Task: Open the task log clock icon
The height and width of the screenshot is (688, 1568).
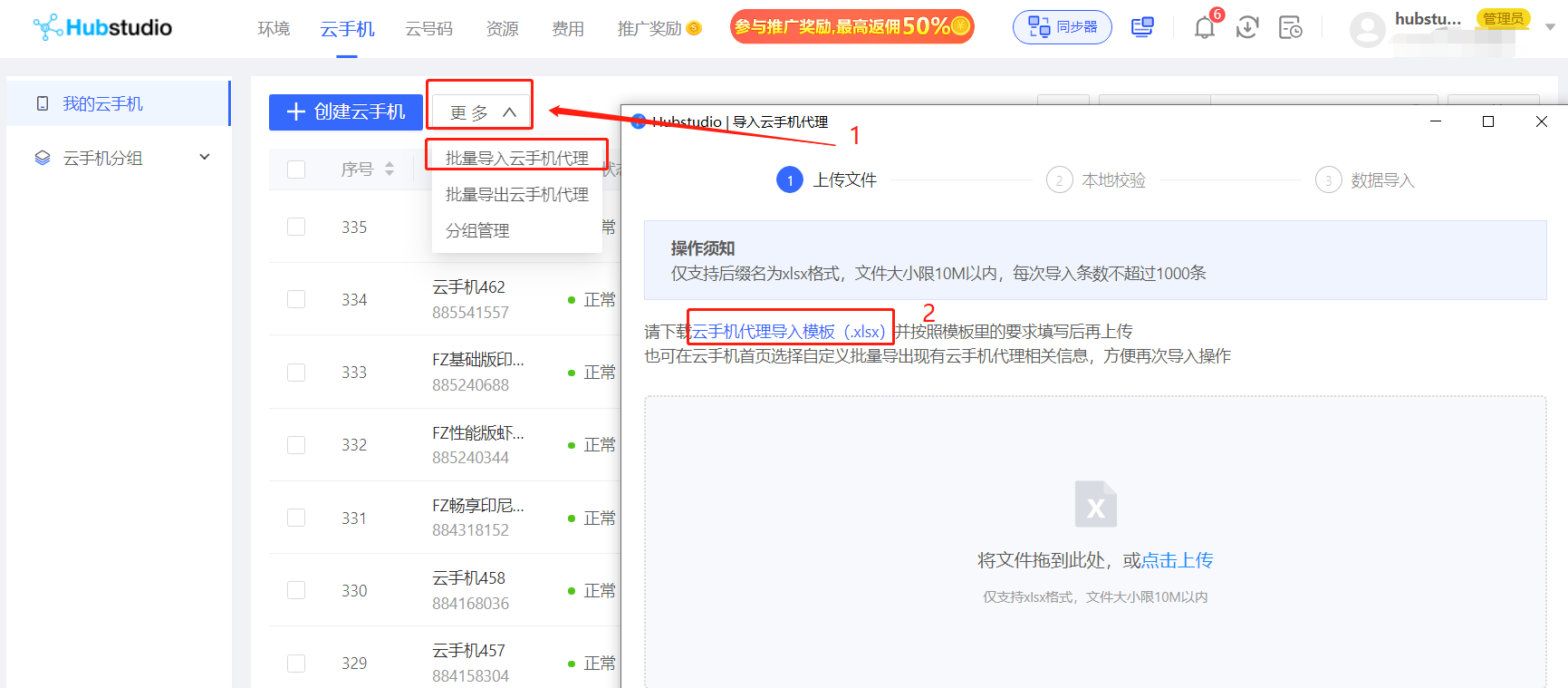Action: (x=1290, y=28)
